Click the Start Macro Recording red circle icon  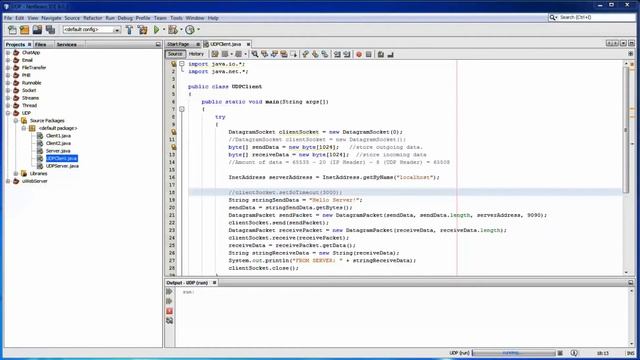[359, 54]
